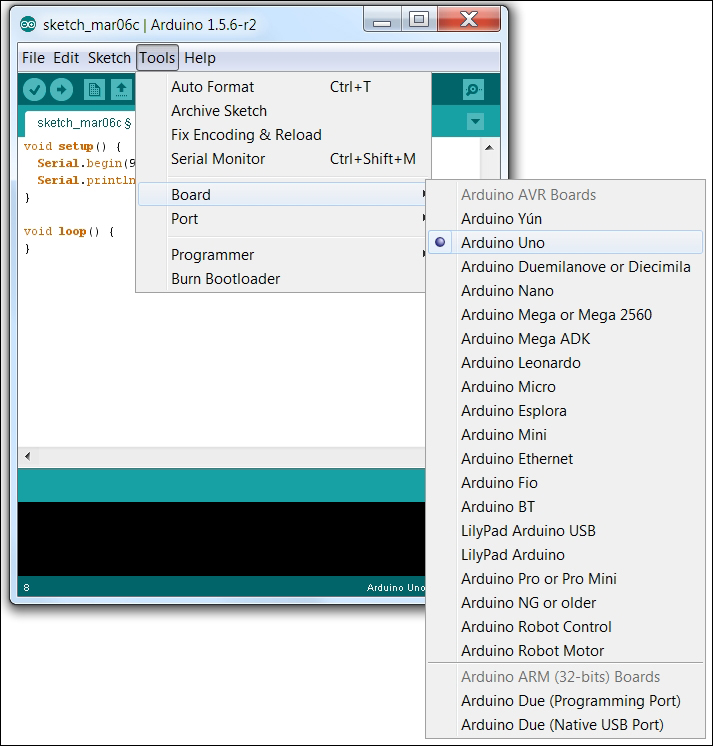This screenshot has width=713, height=746.
Task: Maximize the Arduino window
Action: [419, 20]
